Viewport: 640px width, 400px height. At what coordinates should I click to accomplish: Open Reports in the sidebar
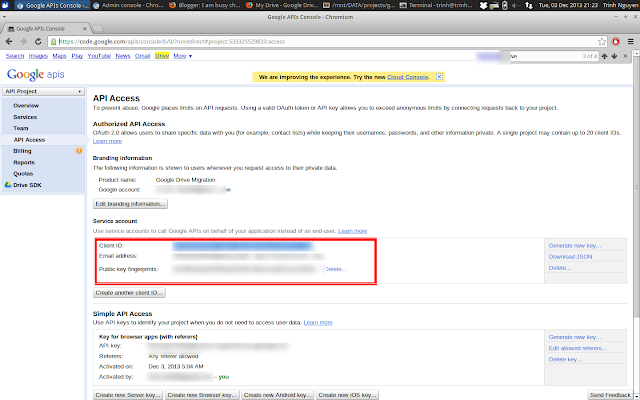tap(24, 162)
